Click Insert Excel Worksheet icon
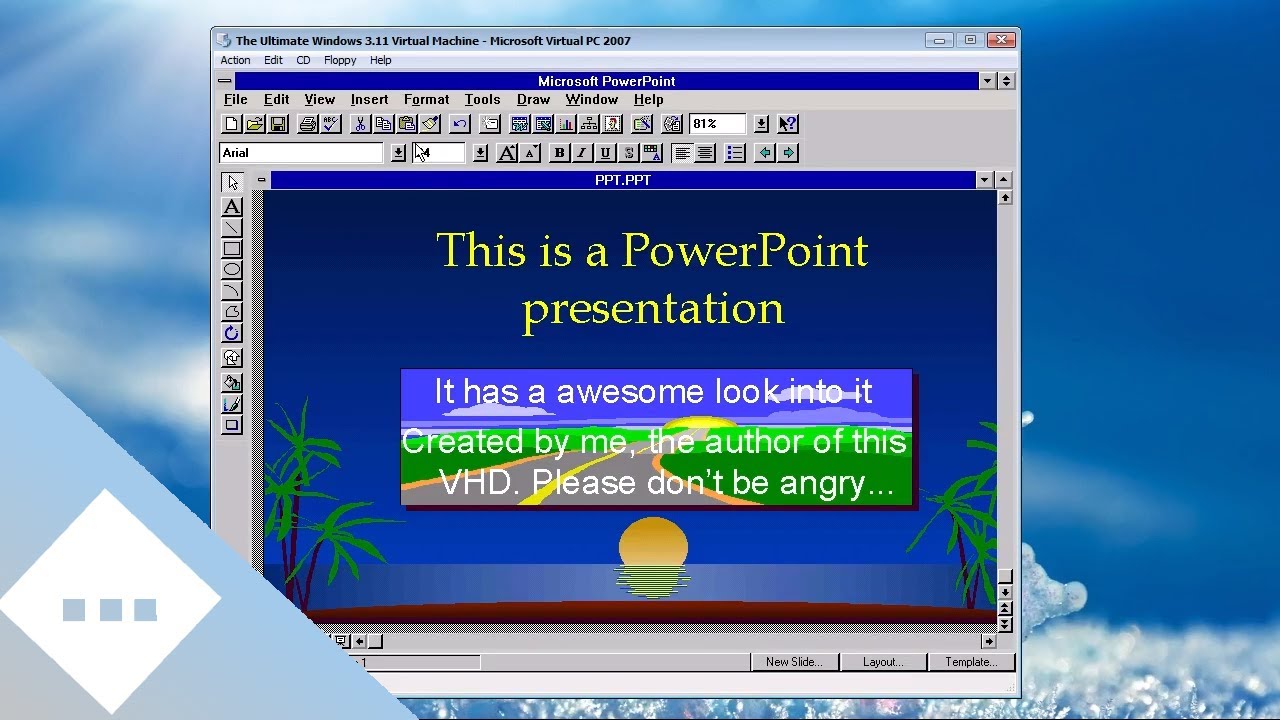Screen dimensions: 1280x720 543,124
